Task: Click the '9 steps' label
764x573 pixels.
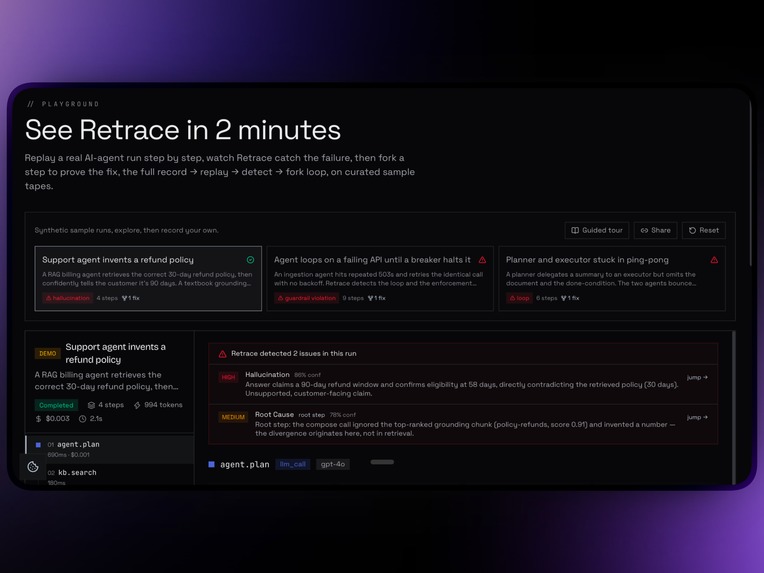Action: tap(353, 298)
